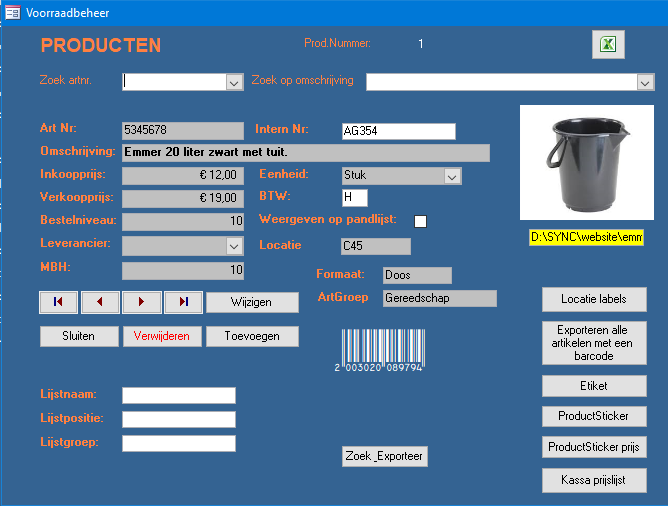
Task: Click the Lijstnaam input field
Action: tap(179, 395)
